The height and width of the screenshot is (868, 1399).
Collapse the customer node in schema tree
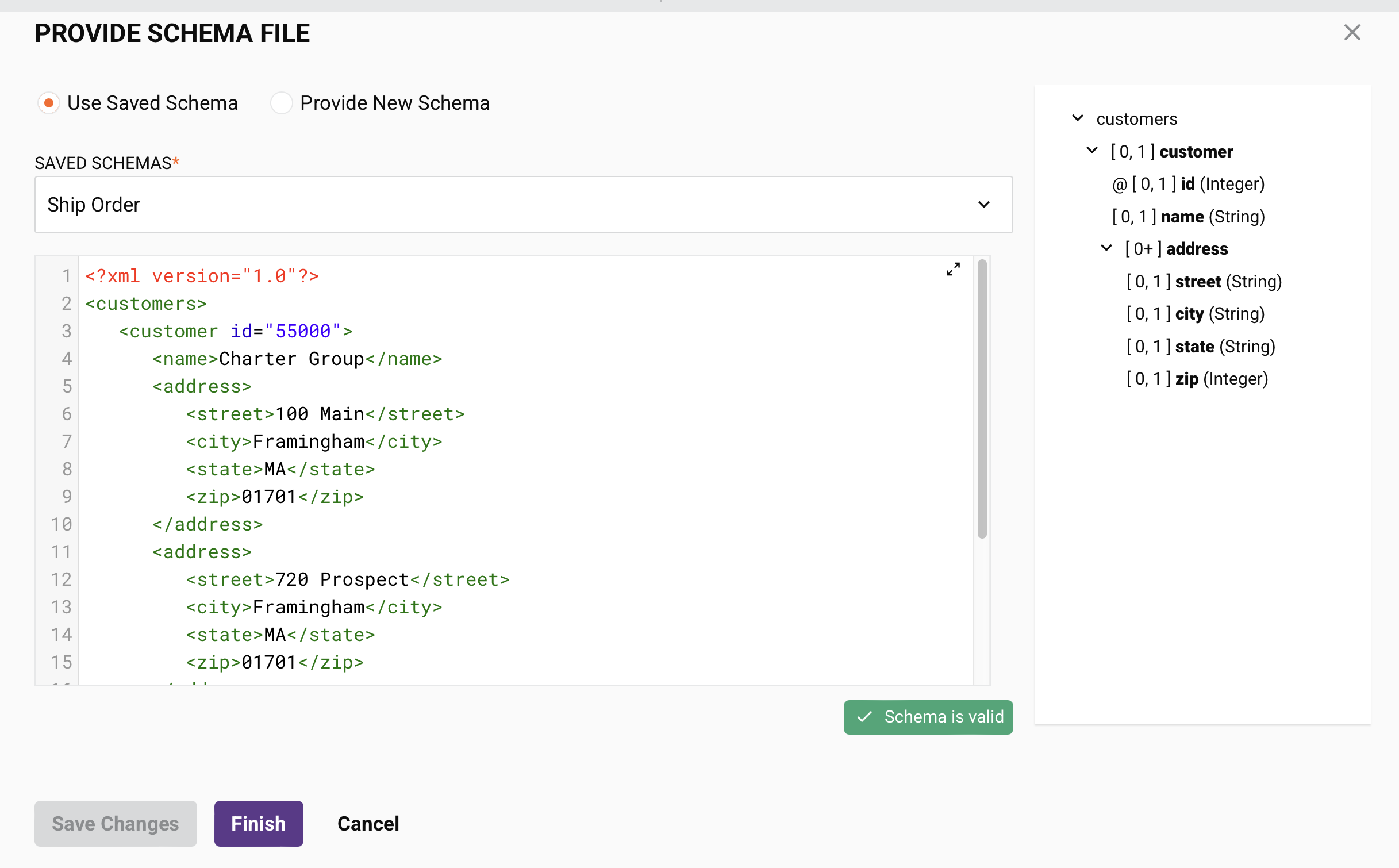coord(1091,151)
